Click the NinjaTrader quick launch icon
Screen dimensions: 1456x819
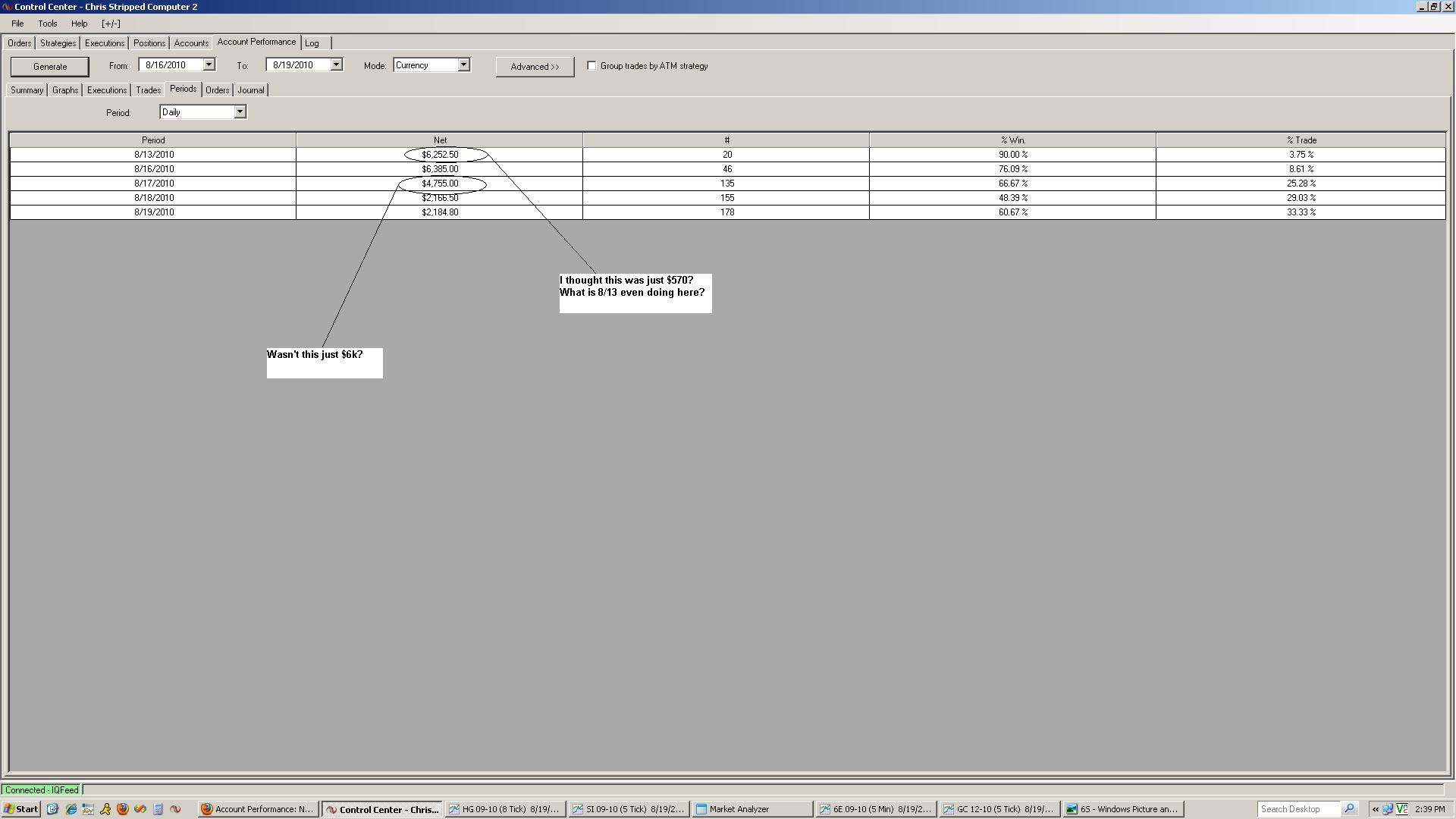(175, 809)
